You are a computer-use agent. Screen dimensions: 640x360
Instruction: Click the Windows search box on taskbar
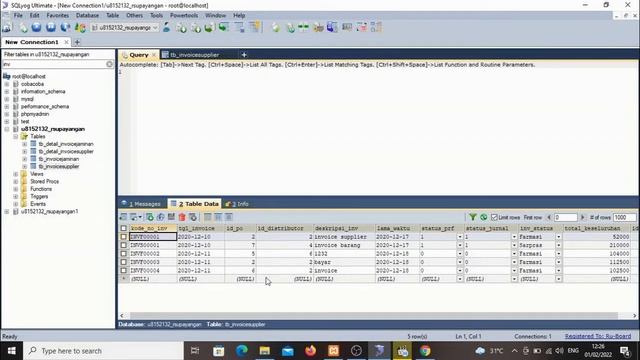(104, 351)
